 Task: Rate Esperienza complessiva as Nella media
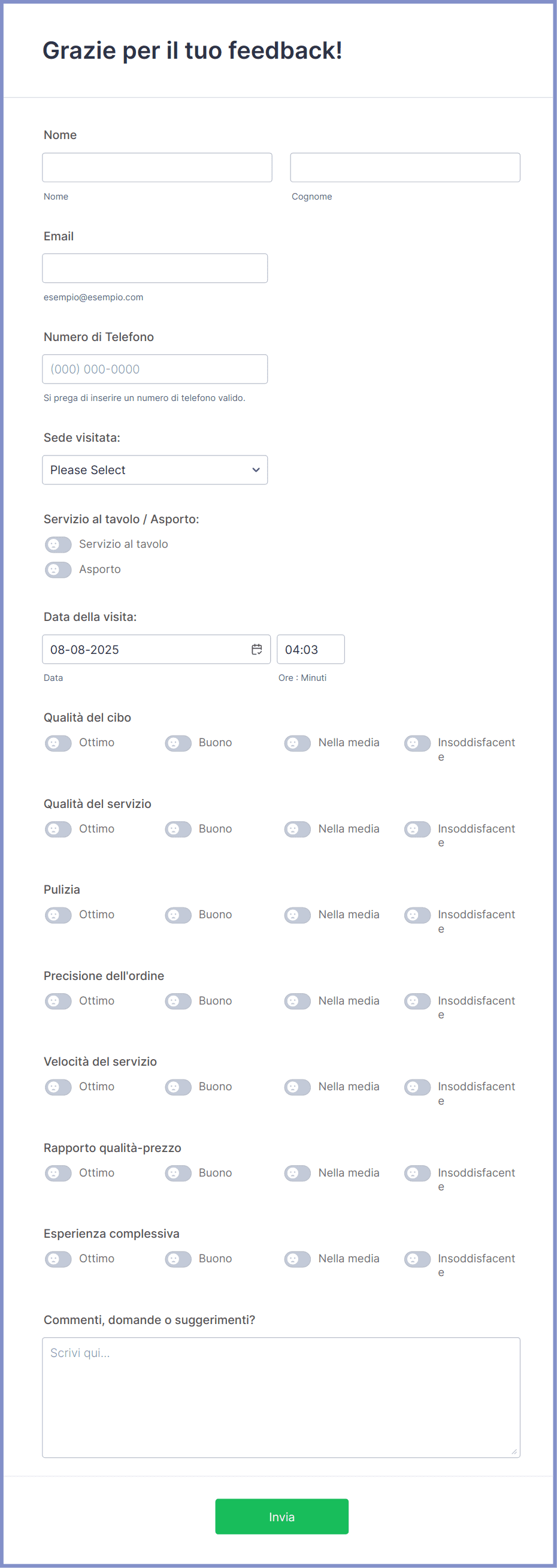[x=297, y=1259]
